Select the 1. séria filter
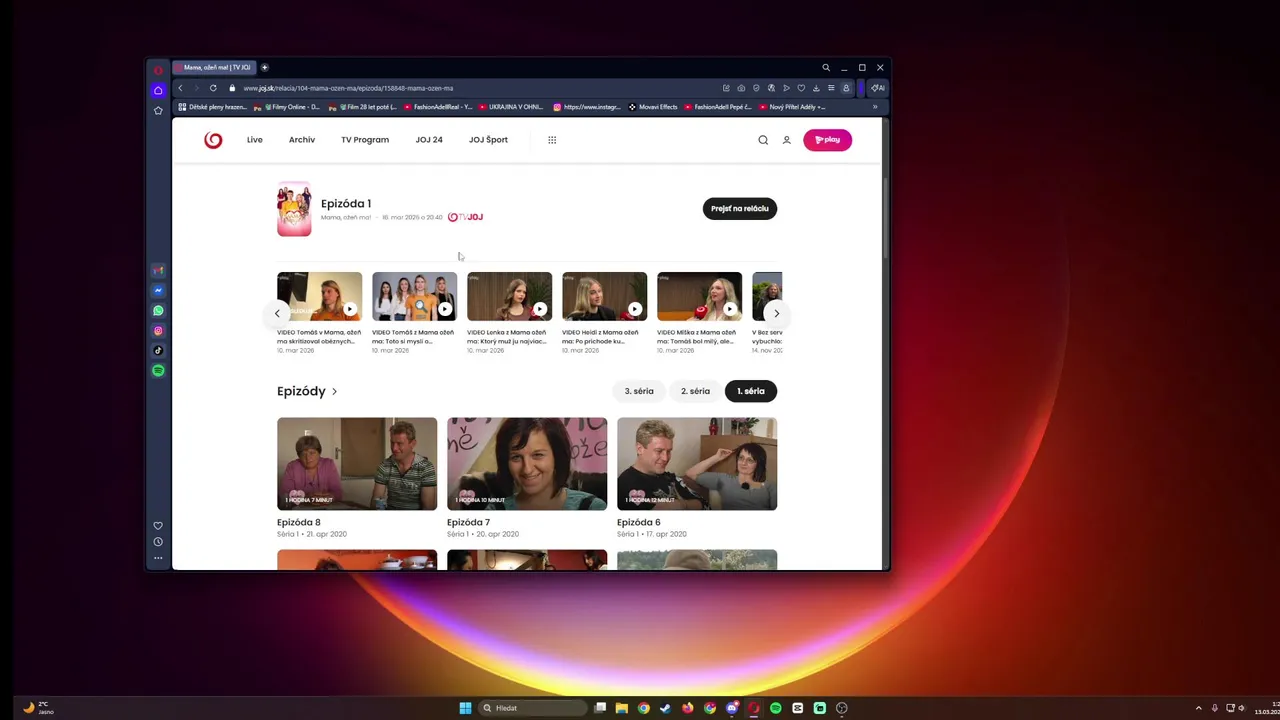1280x720 pixels. [751, 391]
